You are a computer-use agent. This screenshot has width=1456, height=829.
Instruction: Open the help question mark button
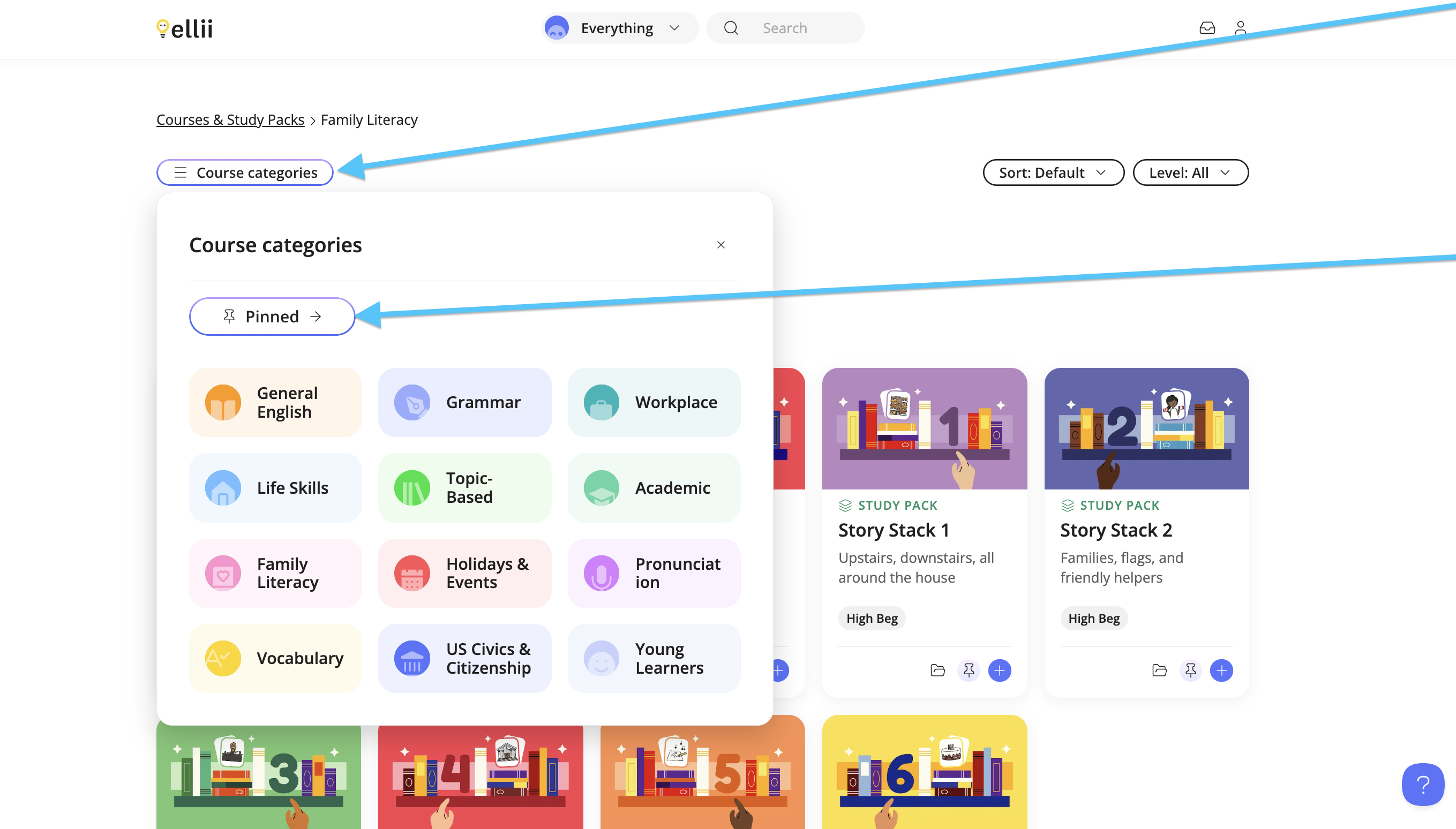pos(1422,784)
